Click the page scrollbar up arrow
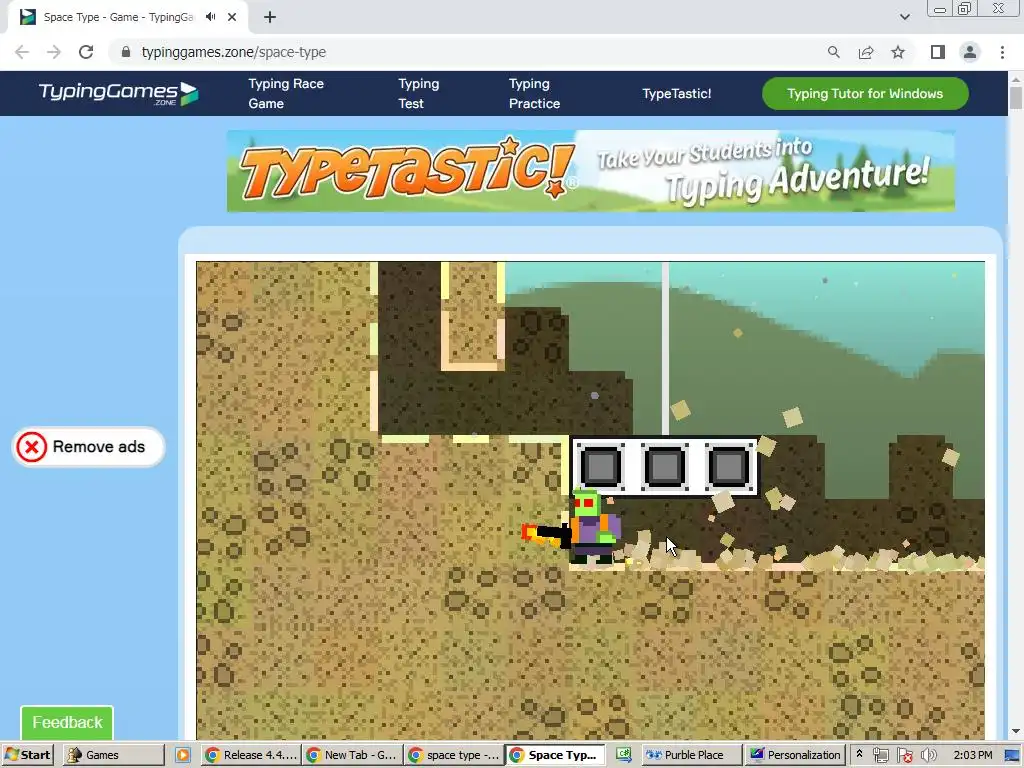This screenshot has height=768, width=1024. [x=1016, y=80]
